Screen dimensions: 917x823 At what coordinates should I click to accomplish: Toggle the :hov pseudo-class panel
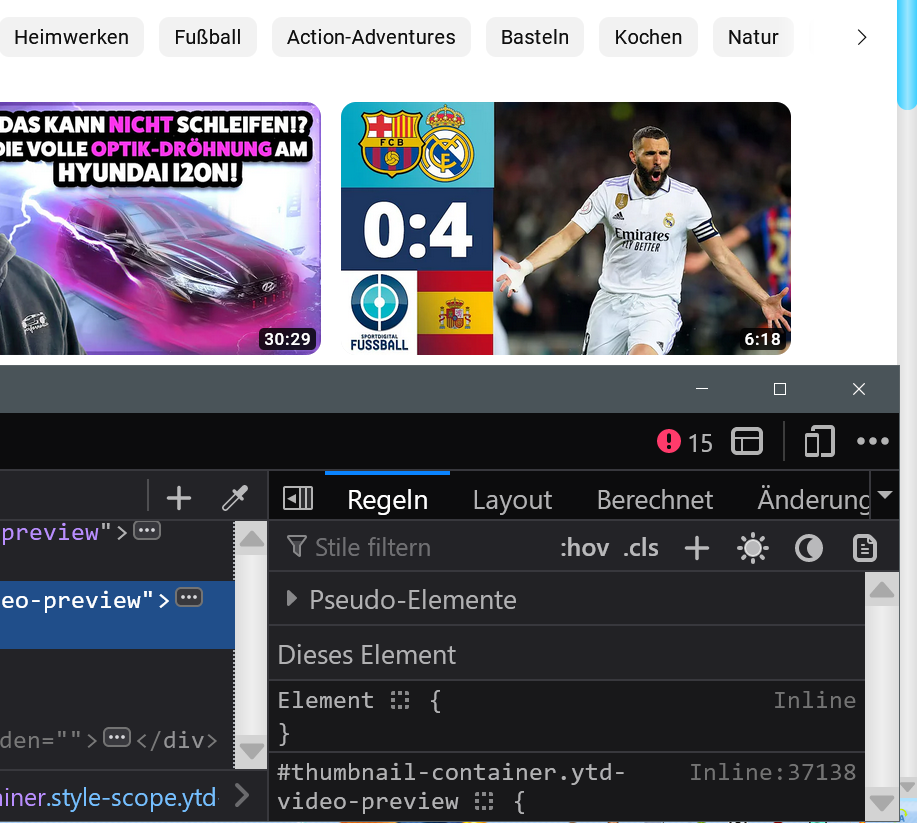[x=584, y=548]
